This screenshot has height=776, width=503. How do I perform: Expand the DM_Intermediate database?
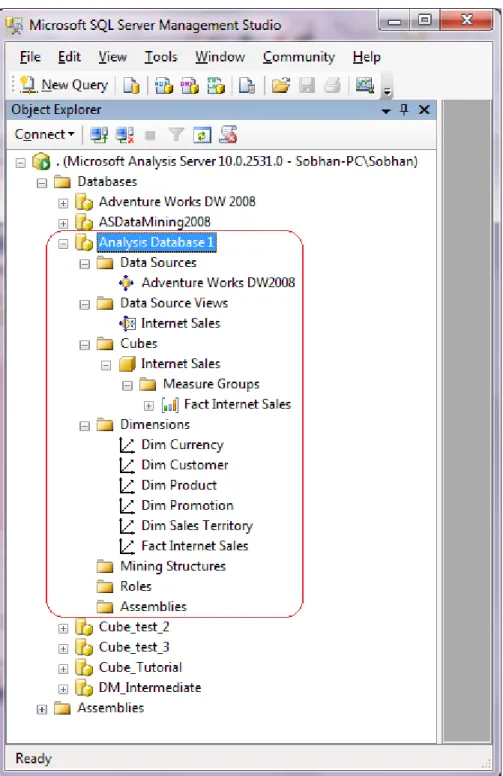pos(63,688)
